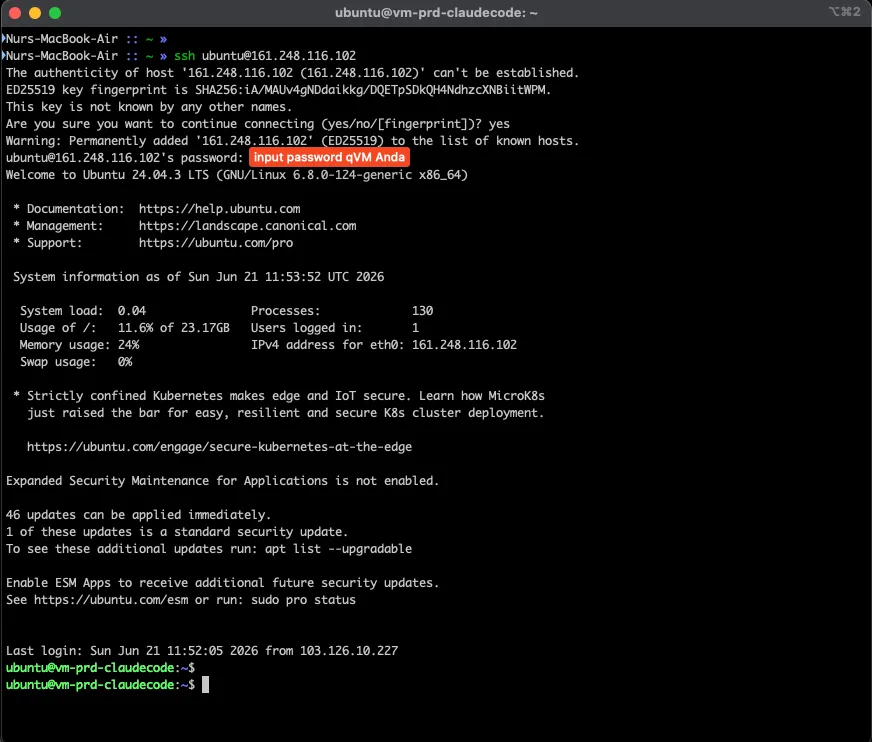Click the Memory usage value 24%
Image resolution: width=872 pixels, height=742 pixels.
point(128,345)
